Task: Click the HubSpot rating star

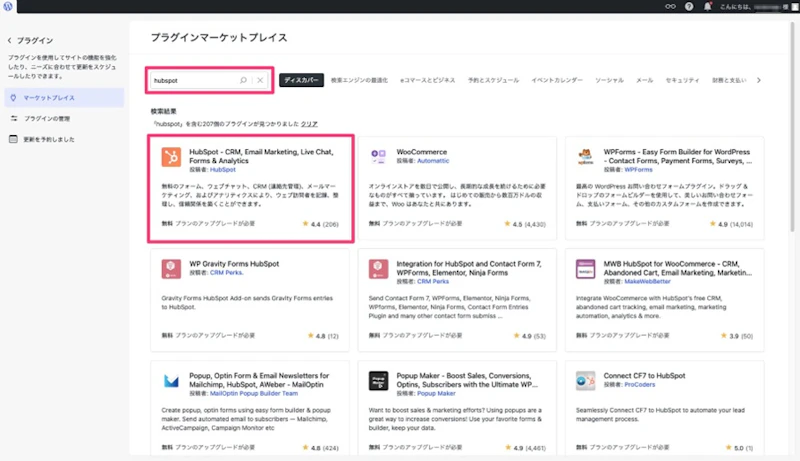Action: click(x=305, y=224)
